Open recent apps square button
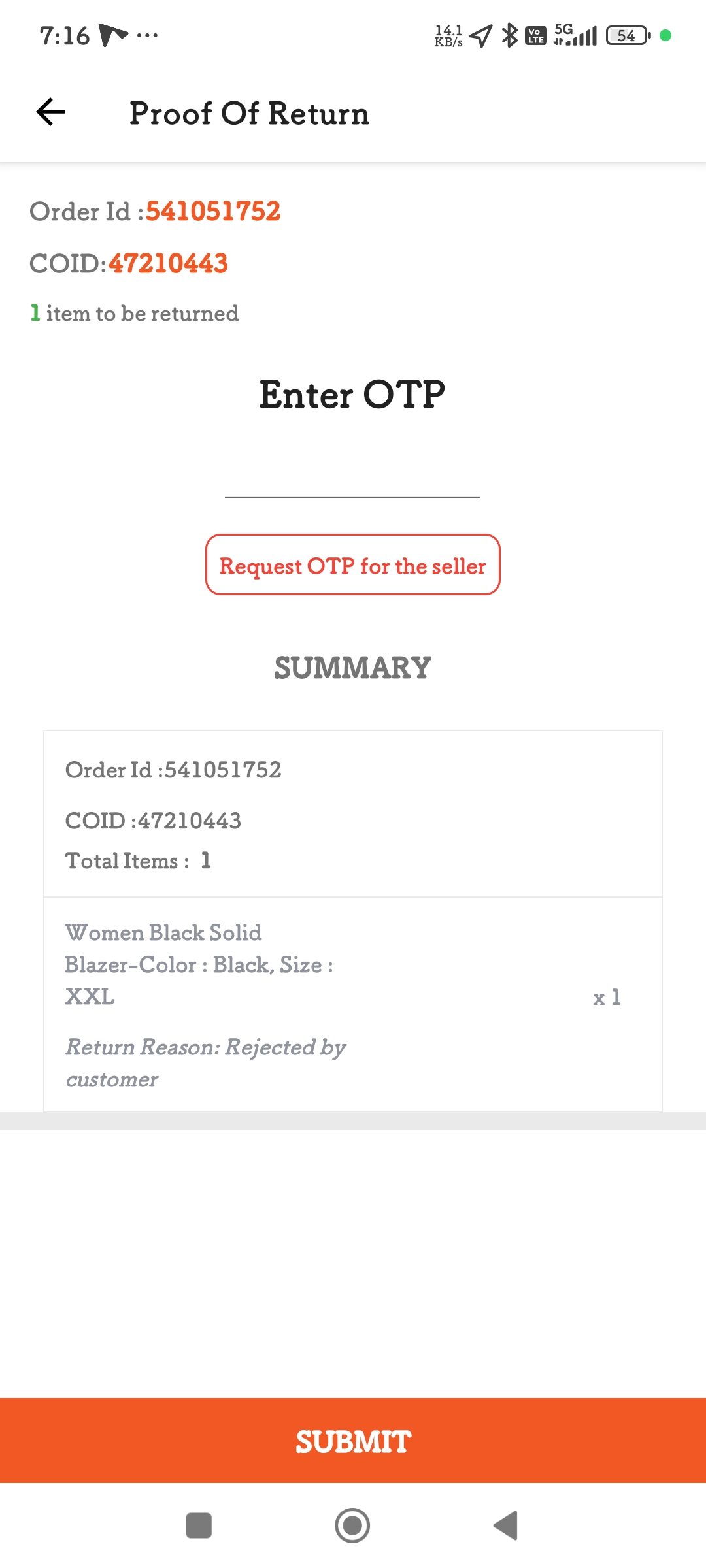This screenshot has width=706, height=1568. (x=199, y=1526)
